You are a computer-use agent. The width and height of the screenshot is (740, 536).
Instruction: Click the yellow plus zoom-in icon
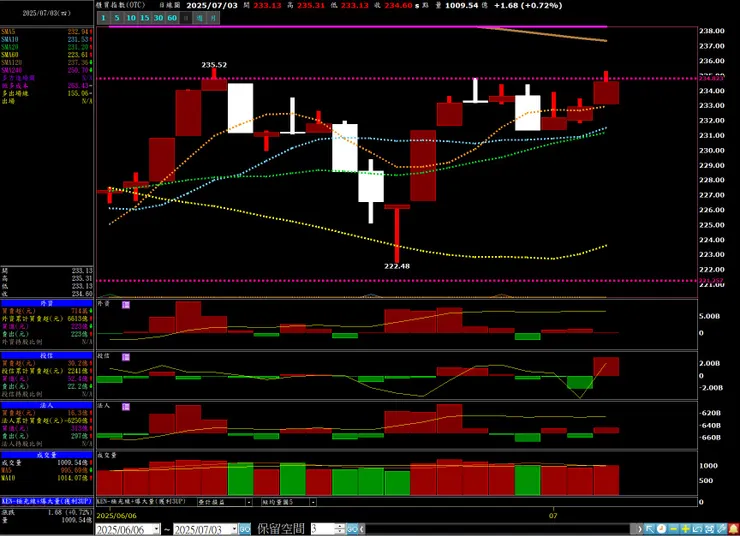[685, 529]
